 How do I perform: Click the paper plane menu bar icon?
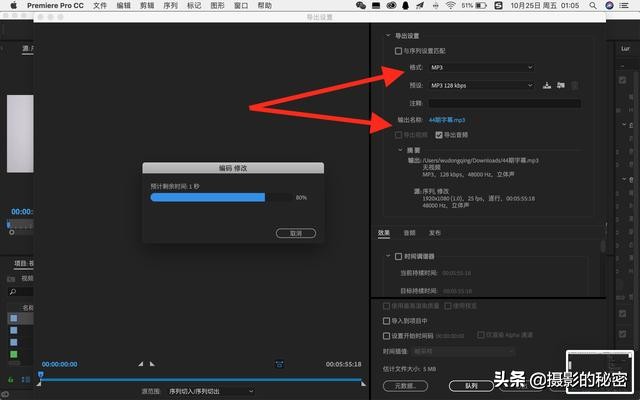[x=420, y=5]
